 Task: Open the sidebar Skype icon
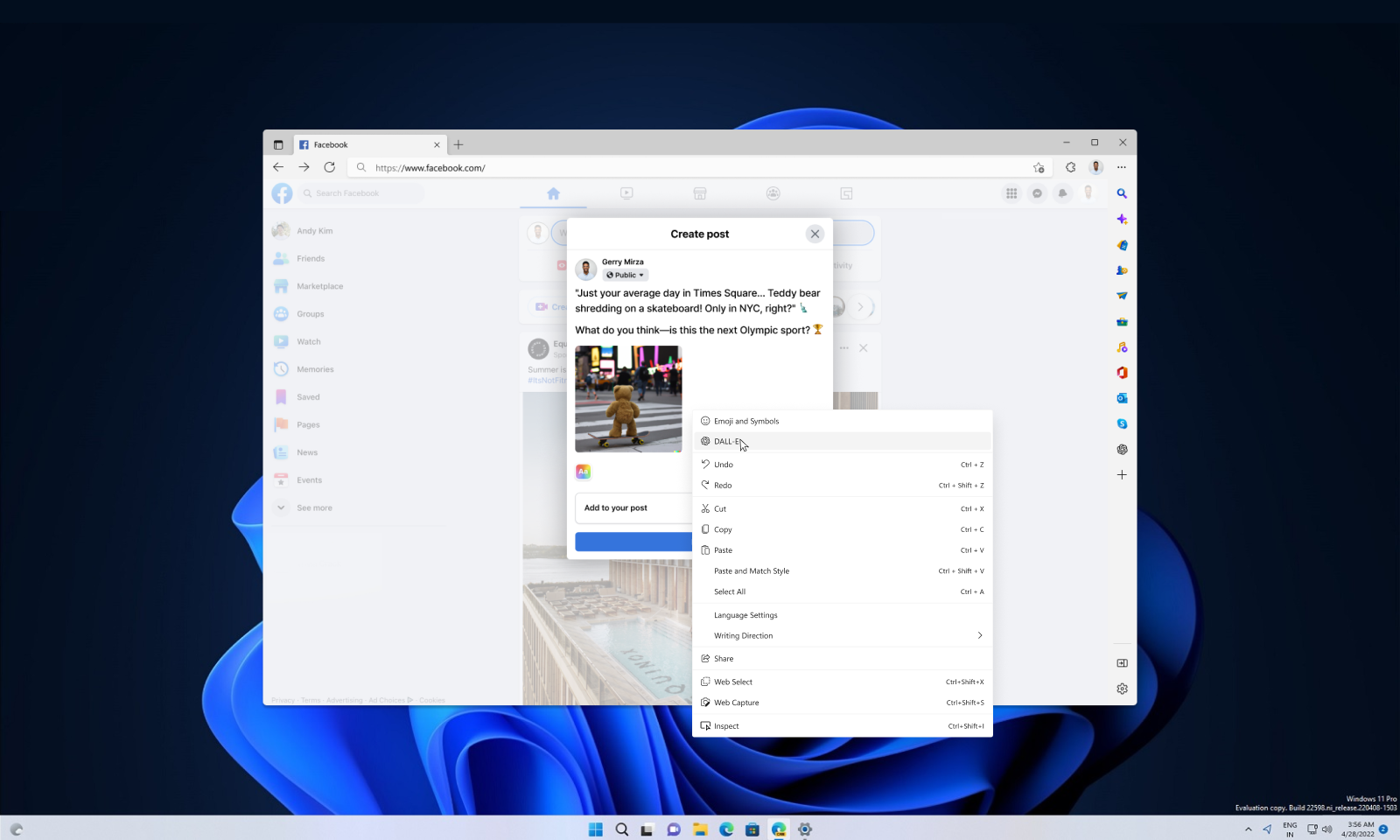click(1122, 423)
